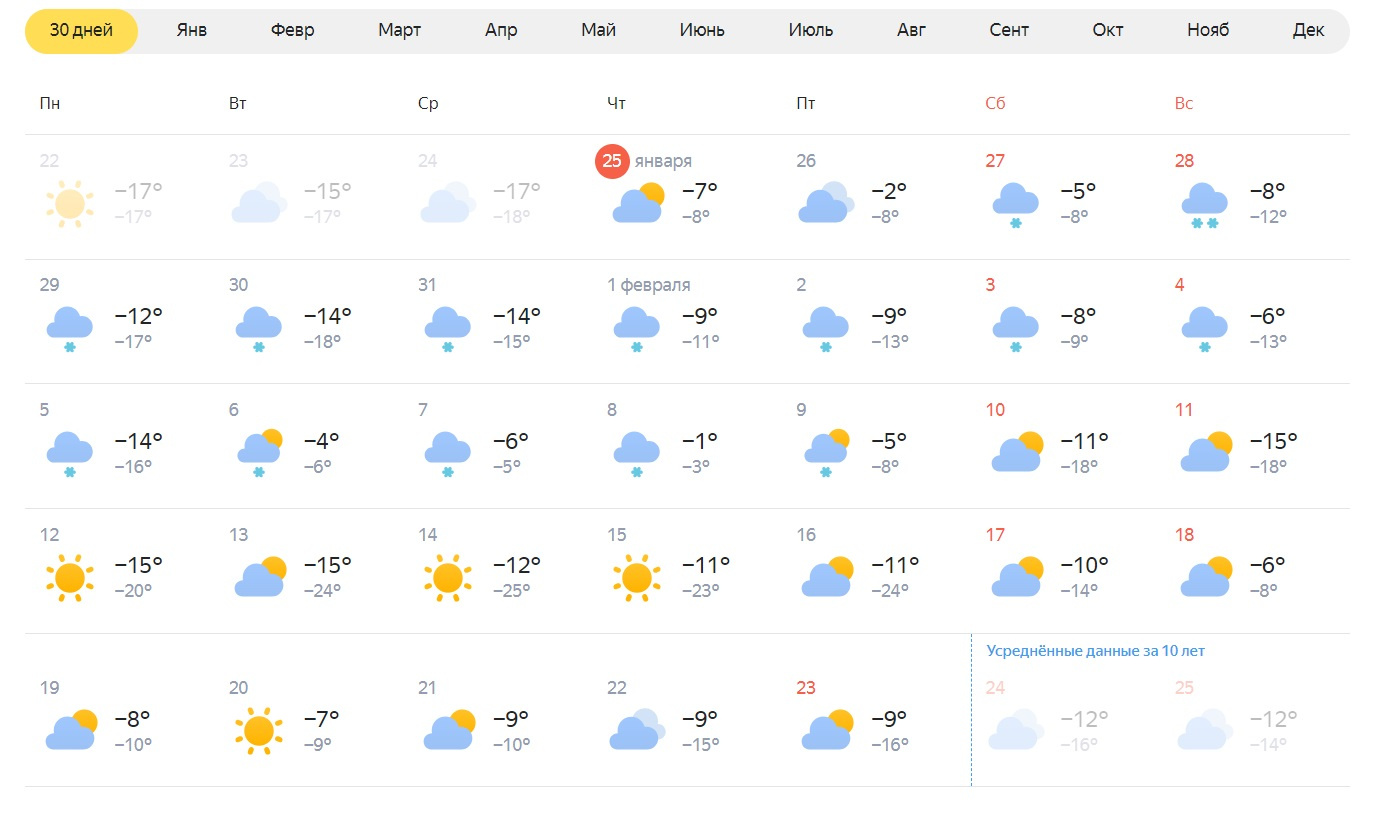The width and height of the screenshot is (1387, 815).
Task: Click the sunny icon for February 12
Action: click(69, 578)
